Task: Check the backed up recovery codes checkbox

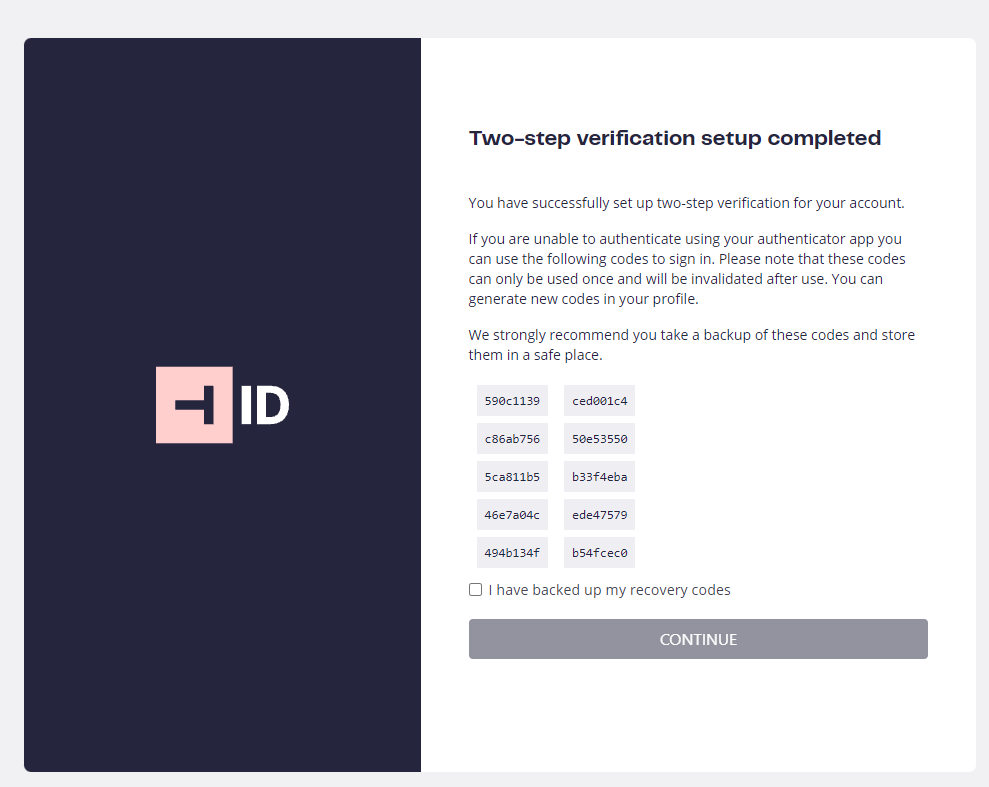Action: [x=476, y=590]
